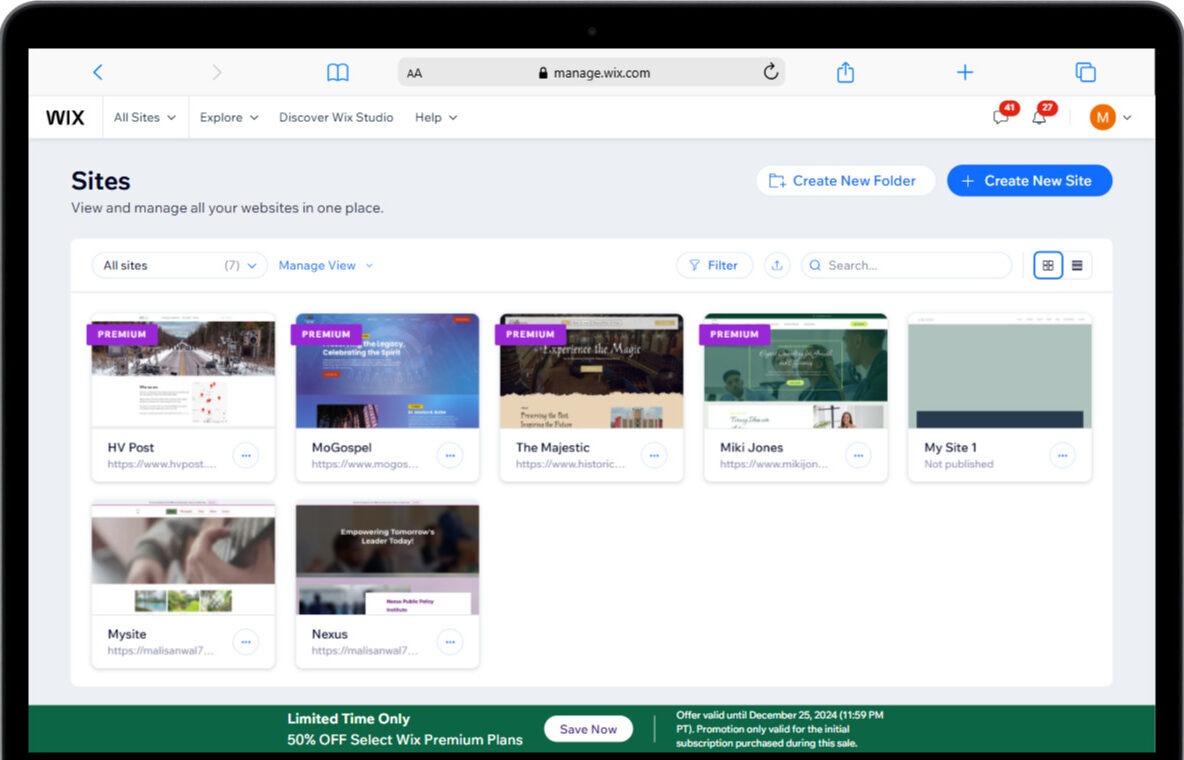Image resolution: width=1184 pixels, height=760 pixels.
Task: Show all tabs overview icon
Action: pos(1085,72)
